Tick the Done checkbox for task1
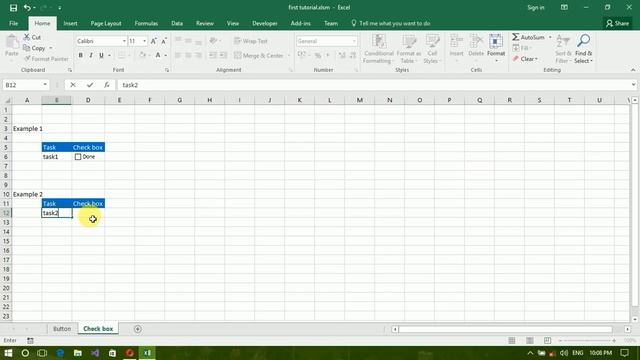The height and width of the screenshot is (360, 640). 78,157
